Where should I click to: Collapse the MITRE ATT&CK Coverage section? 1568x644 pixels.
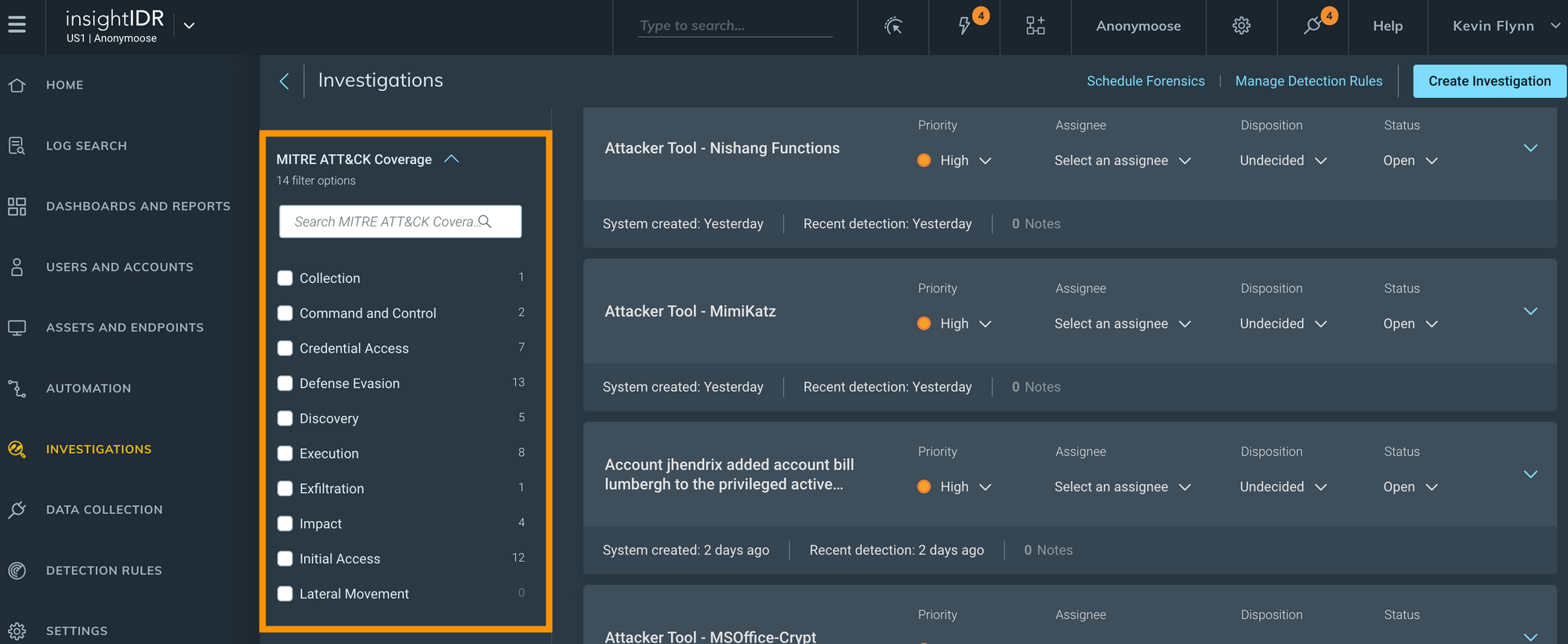[452, 159]
